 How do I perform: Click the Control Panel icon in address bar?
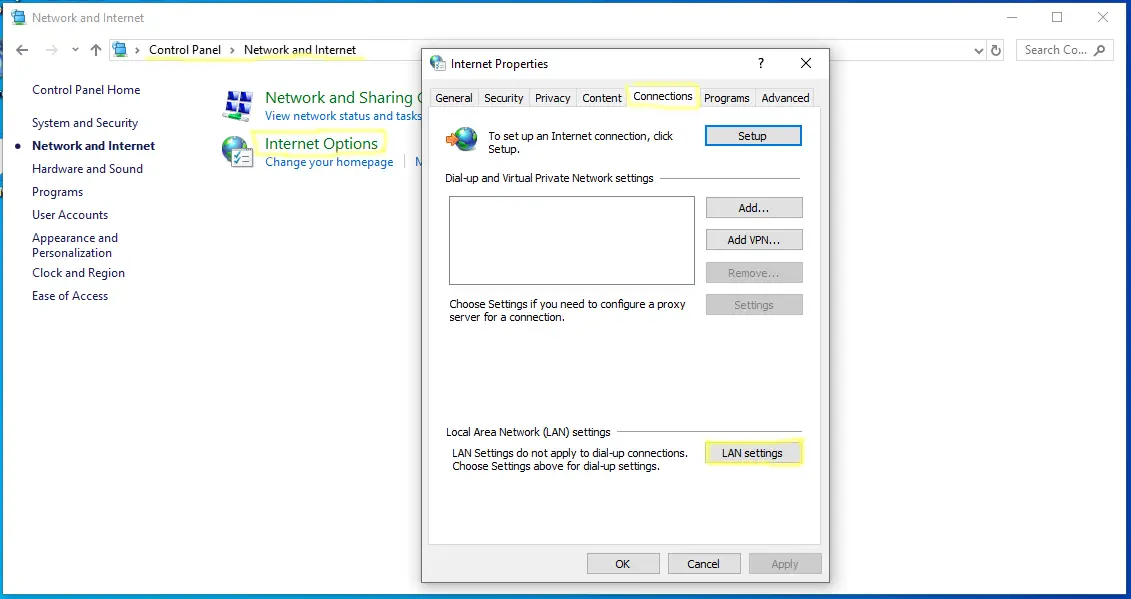(120, 50)
